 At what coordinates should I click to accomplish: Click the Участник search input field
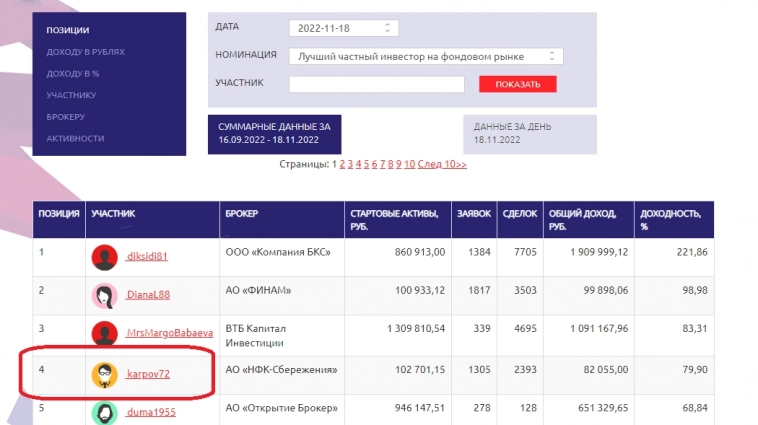(376, 85)
